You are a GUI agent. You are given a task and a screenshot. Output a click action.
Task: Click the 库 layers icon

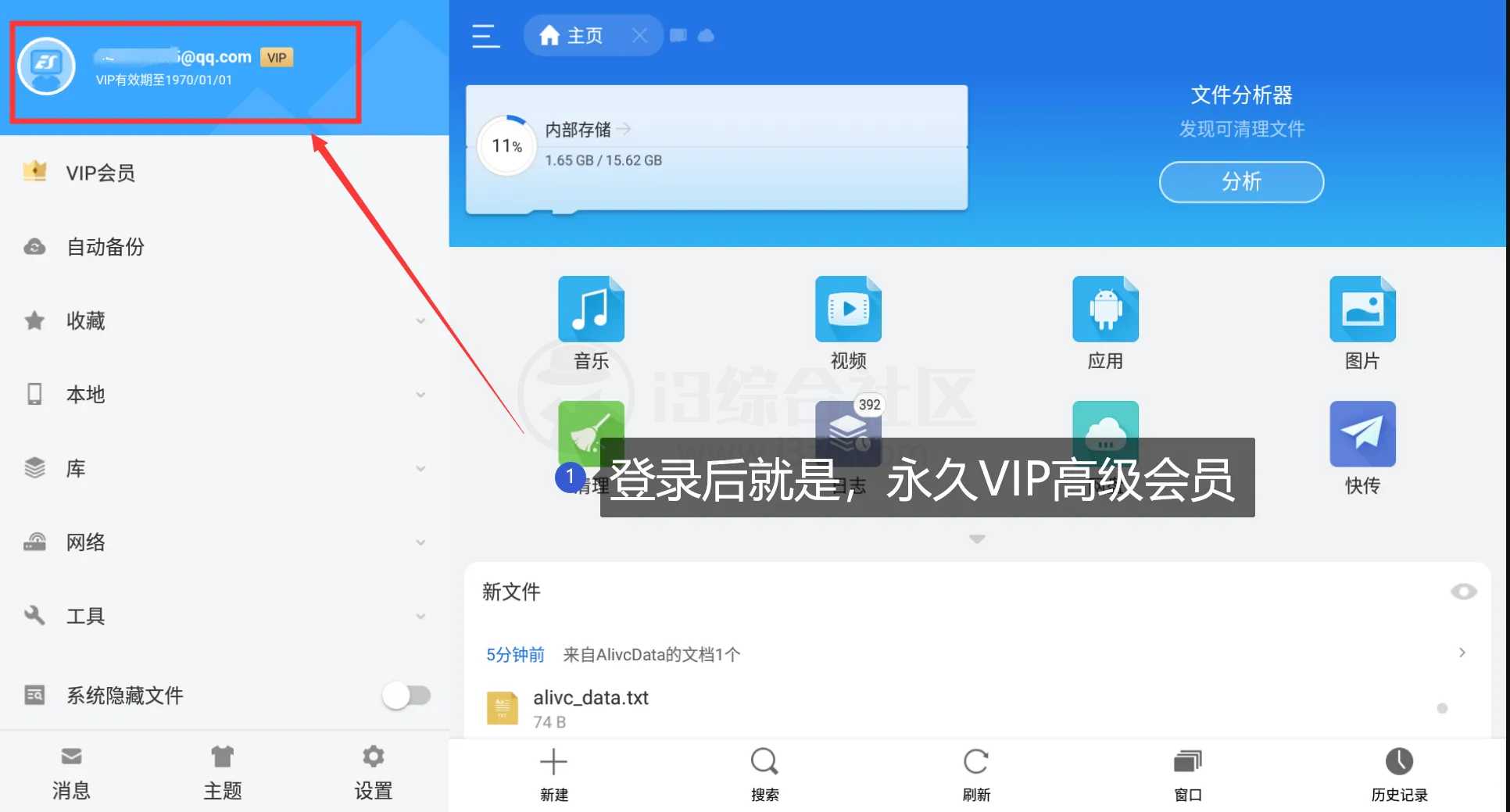(x=34, y=468)
